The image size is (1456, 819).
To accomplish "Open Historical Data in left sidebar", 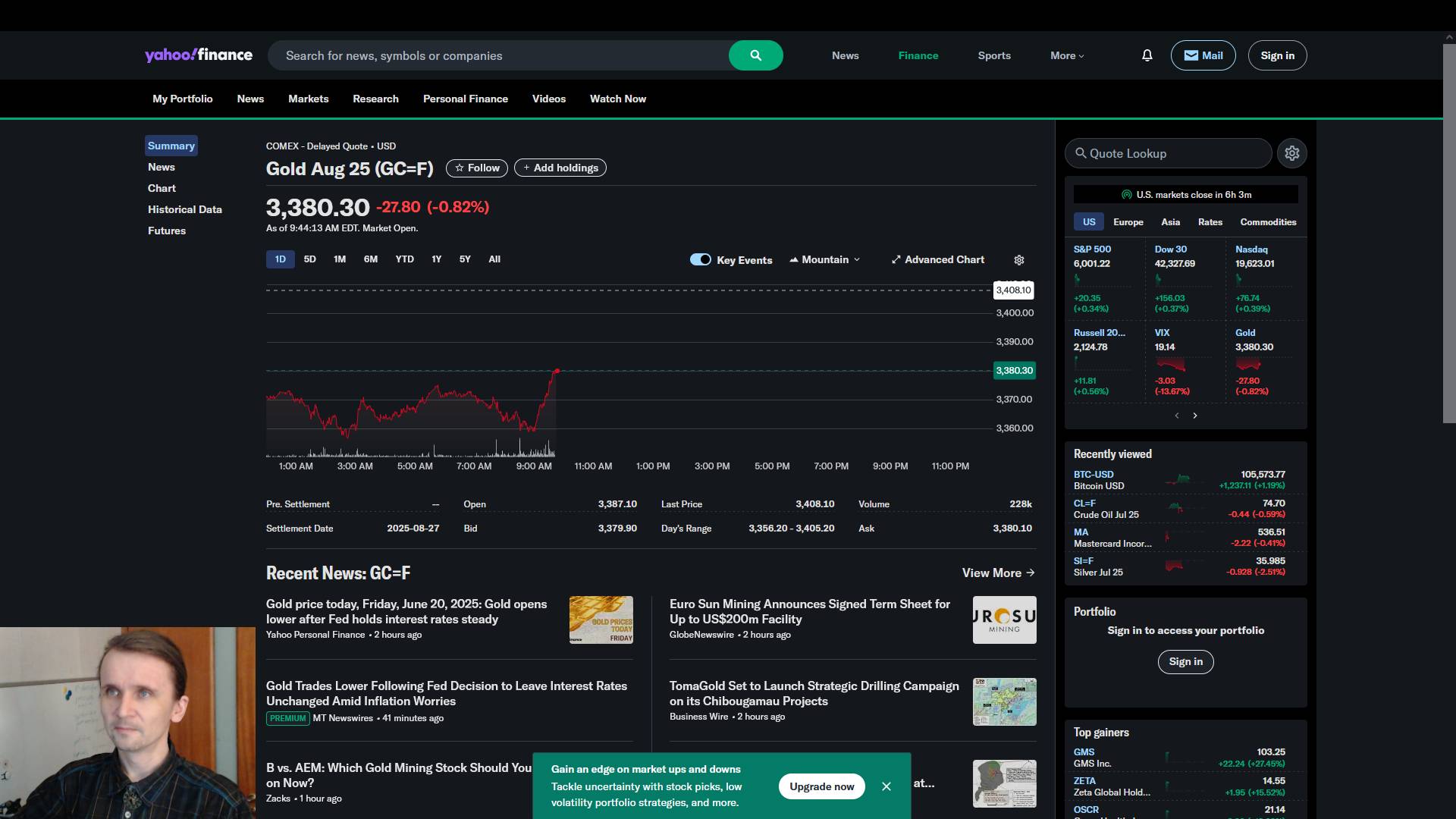I will (184, 209).
